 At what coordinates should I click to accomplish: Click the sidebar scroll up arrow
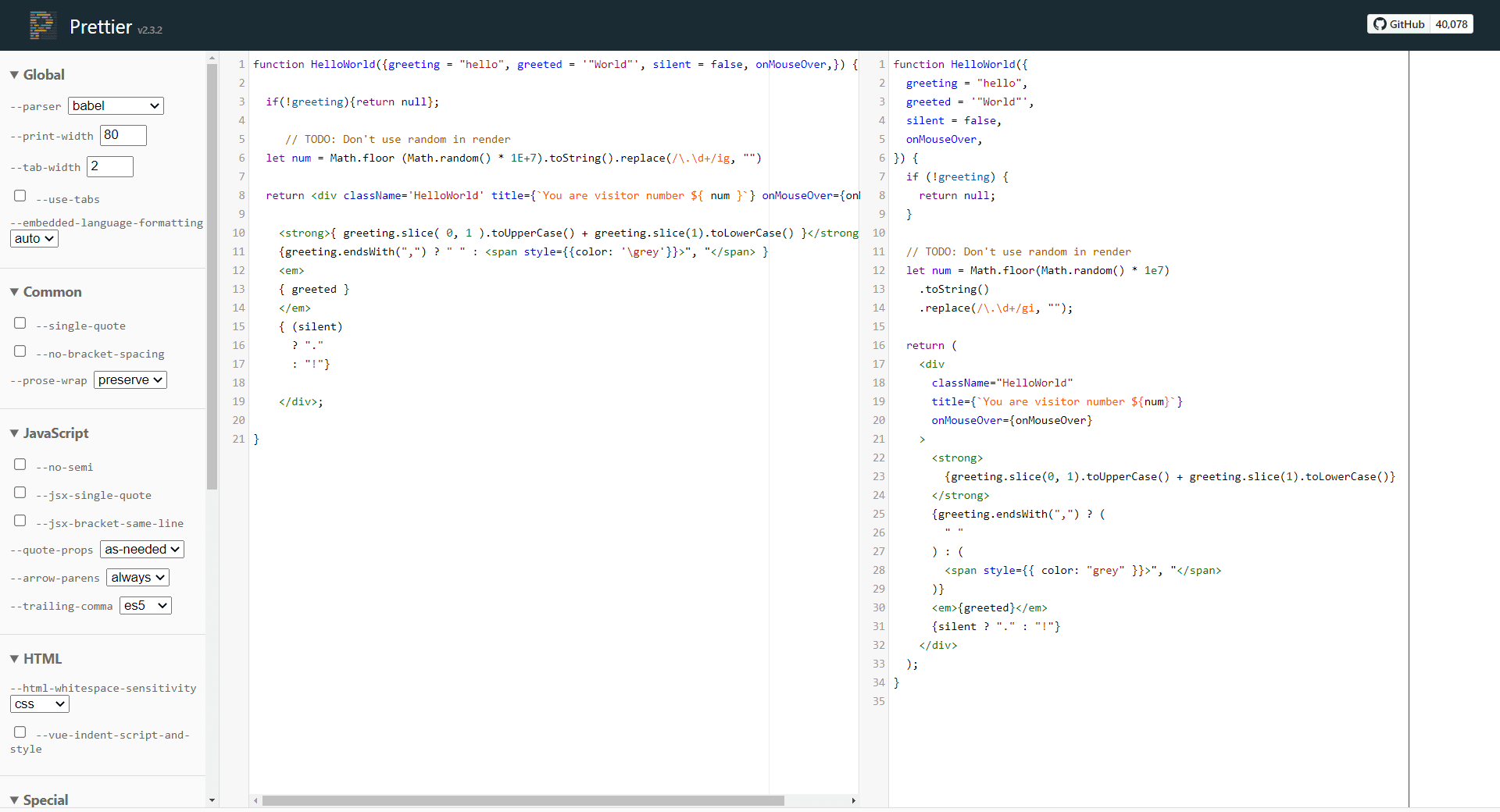click(212, 58)
